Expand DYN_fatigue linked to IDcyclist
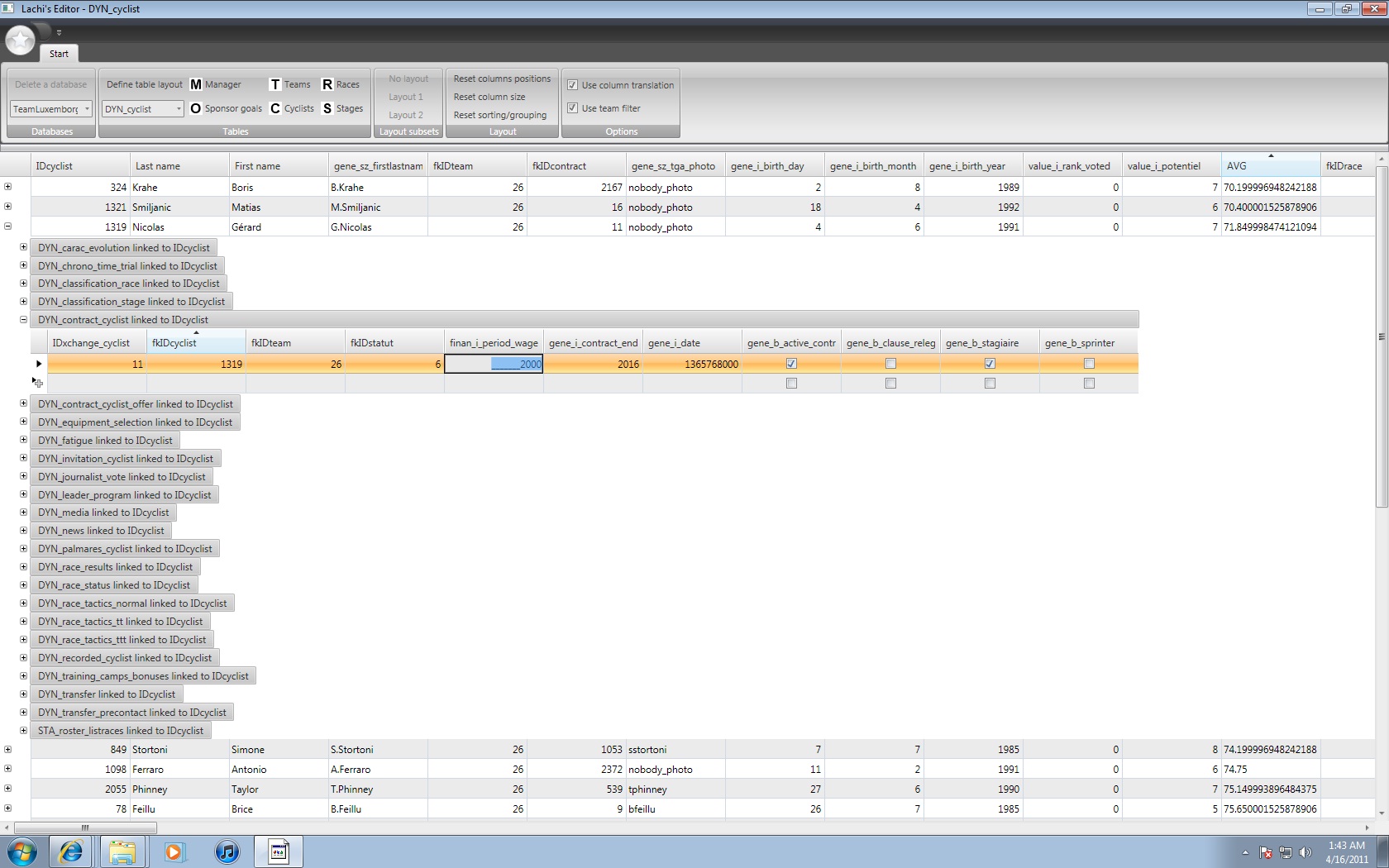The height and width of the screenshot is (868, 1389). tap(23, 441)
